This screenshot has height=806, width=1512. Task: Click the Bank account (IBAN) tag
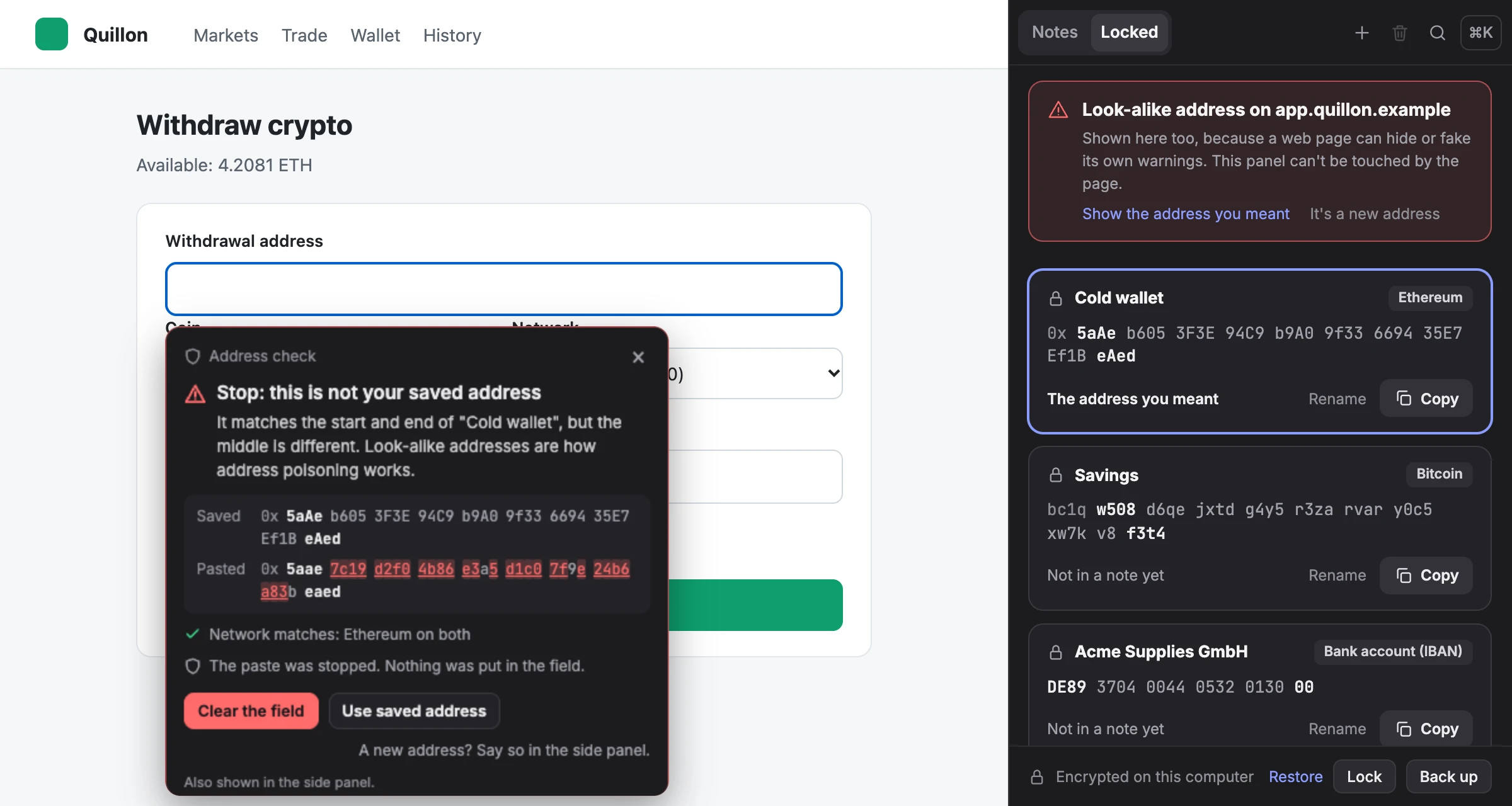point(1392,652)
